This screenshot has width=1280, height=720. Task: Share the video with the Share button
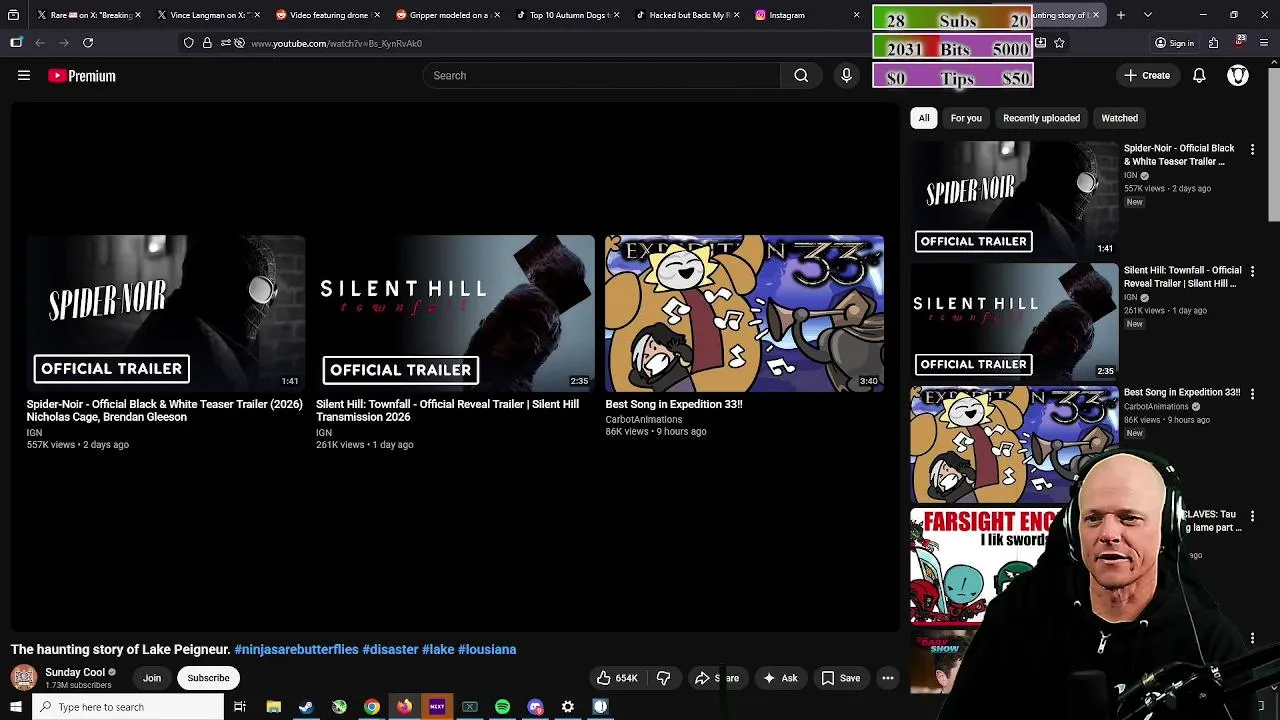click(717, 678)
